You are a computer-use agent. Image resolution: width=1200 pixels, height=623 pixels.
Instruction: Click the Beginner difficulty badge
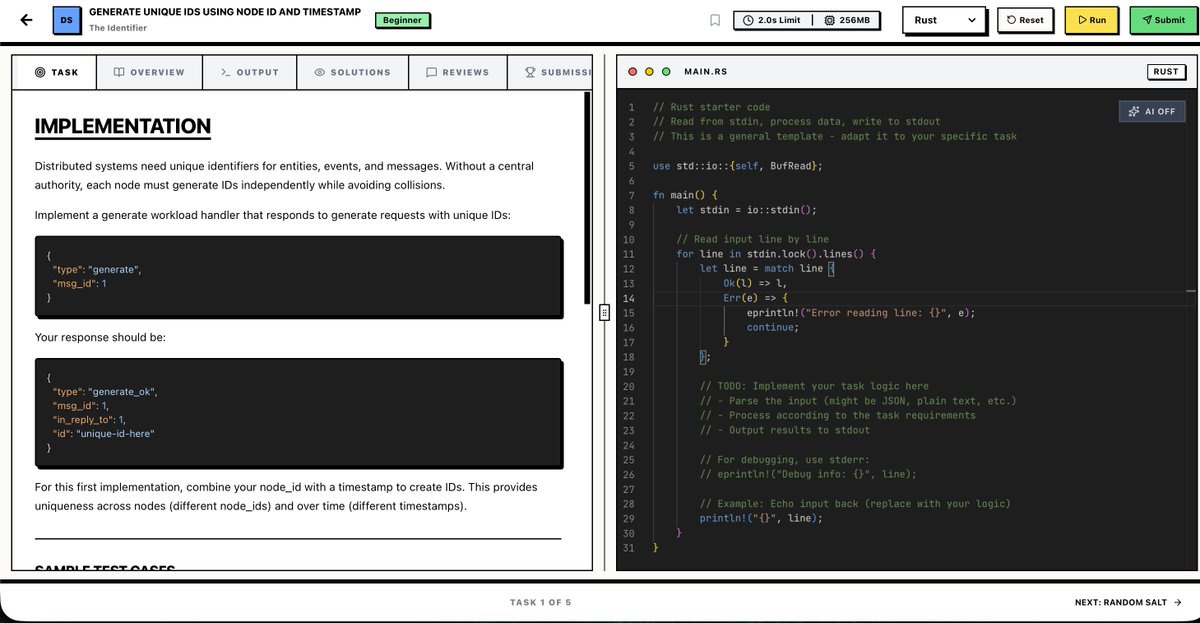click(x=402, y=20)
